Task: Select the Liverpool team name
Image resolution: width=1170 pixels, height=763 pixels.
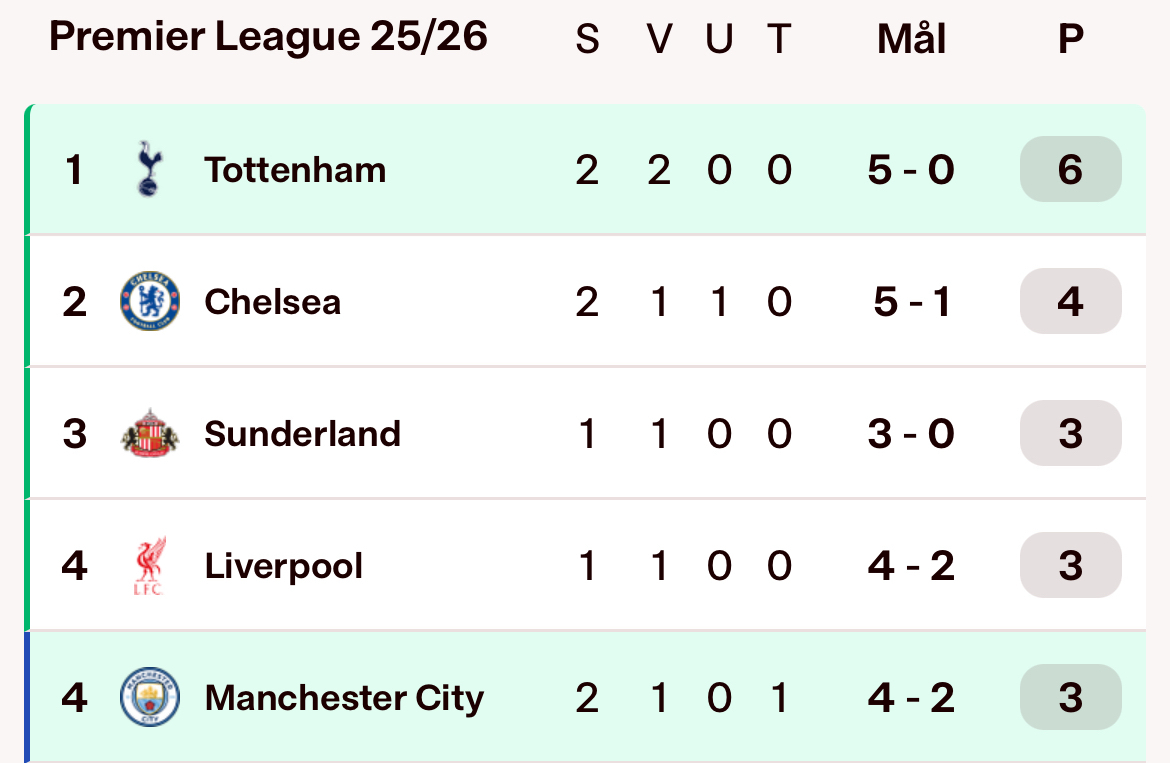Action: (x=283, y=566)
